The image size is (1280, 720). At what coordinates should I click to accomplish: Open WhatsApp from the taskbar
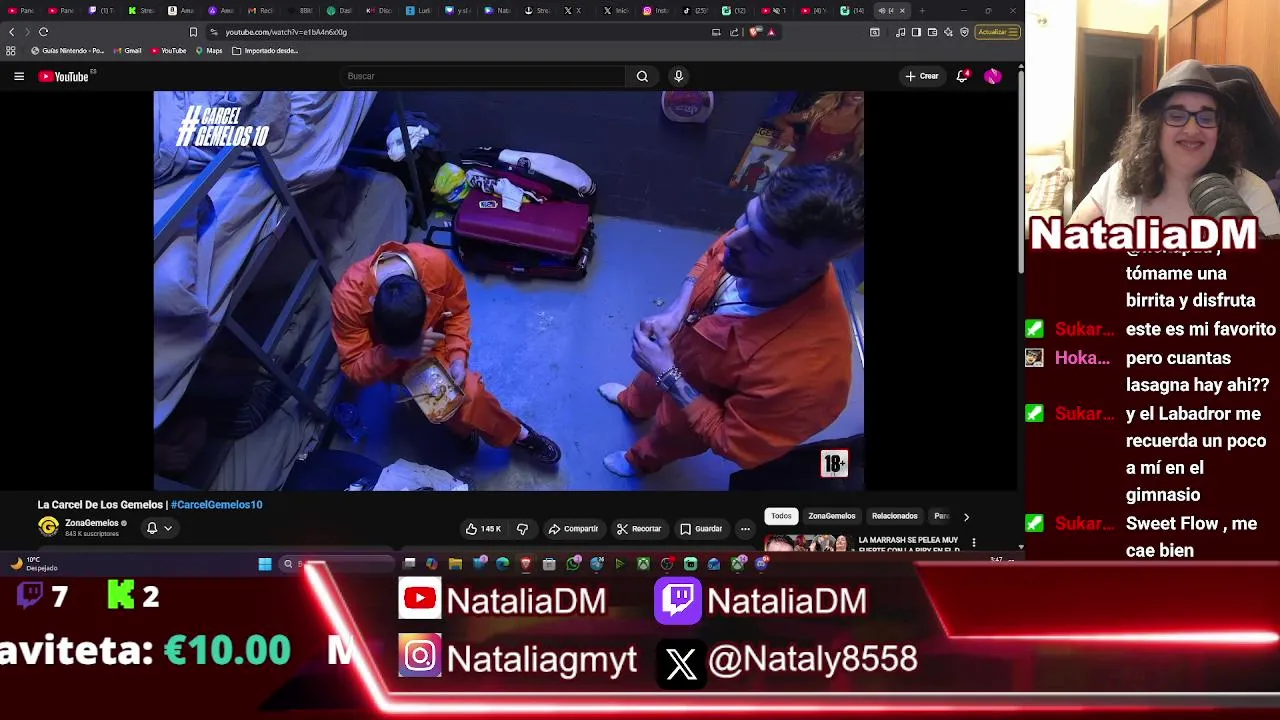click(x=573, y=564)
